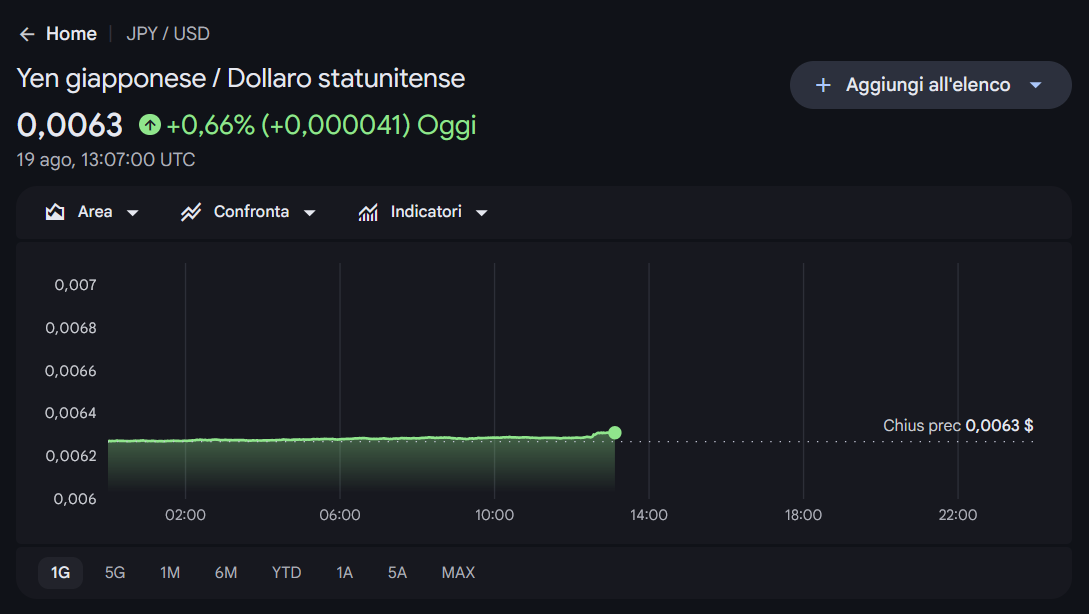Expand the Area dropdown arrow
The height and width of the screenshot is (614, 1089).
[133, 213]
